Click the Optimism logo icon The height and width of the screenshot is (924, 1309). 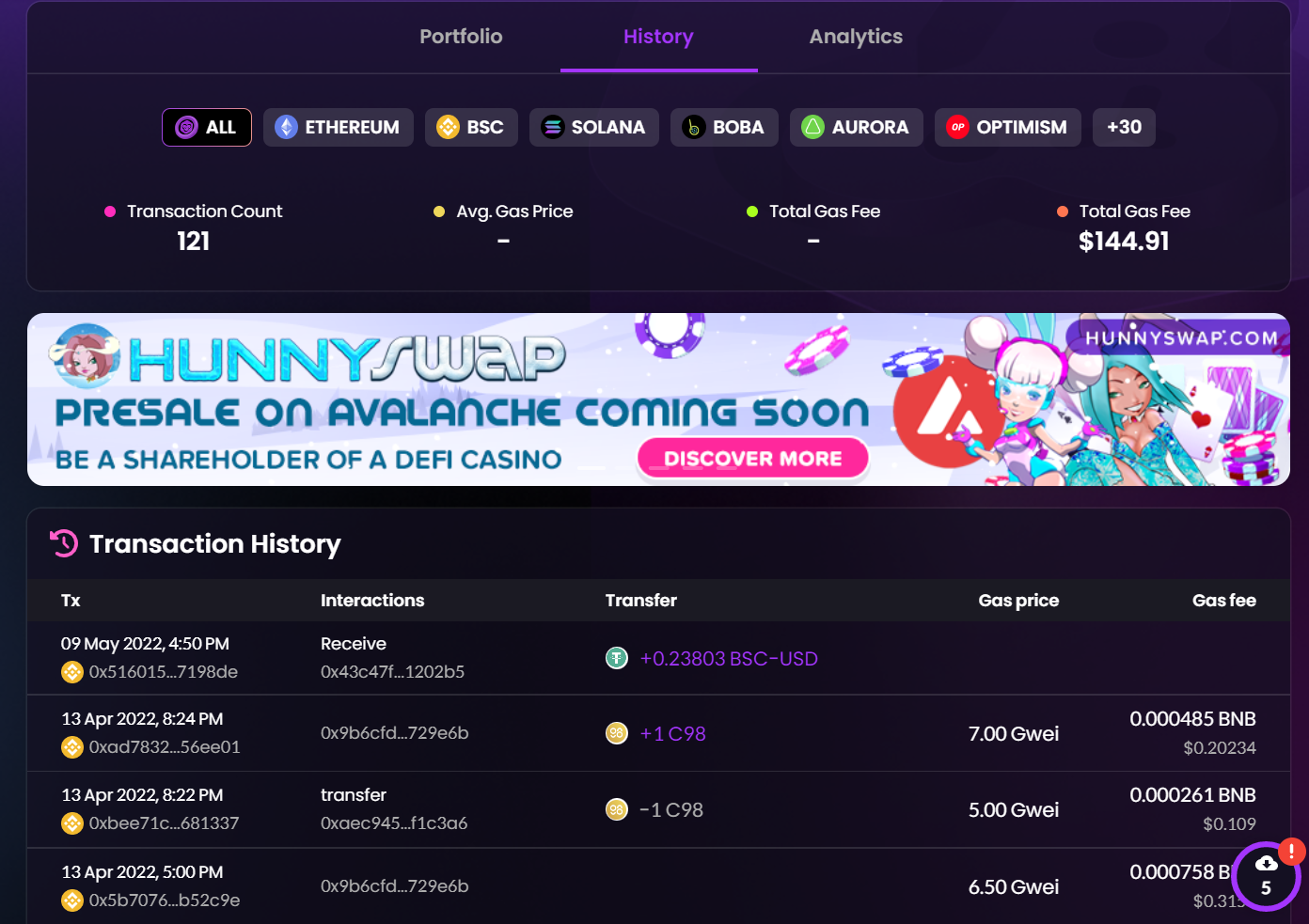[957, 127]
